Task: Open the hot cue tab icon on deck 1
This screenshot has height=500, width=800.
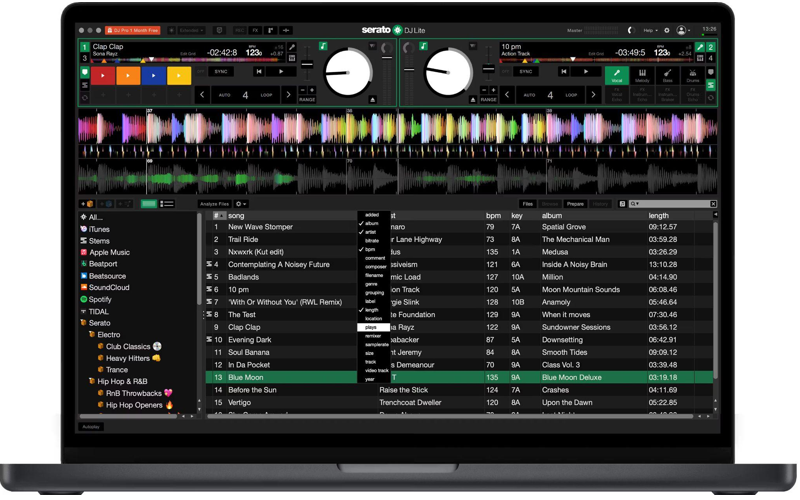Action: point(85,72)
